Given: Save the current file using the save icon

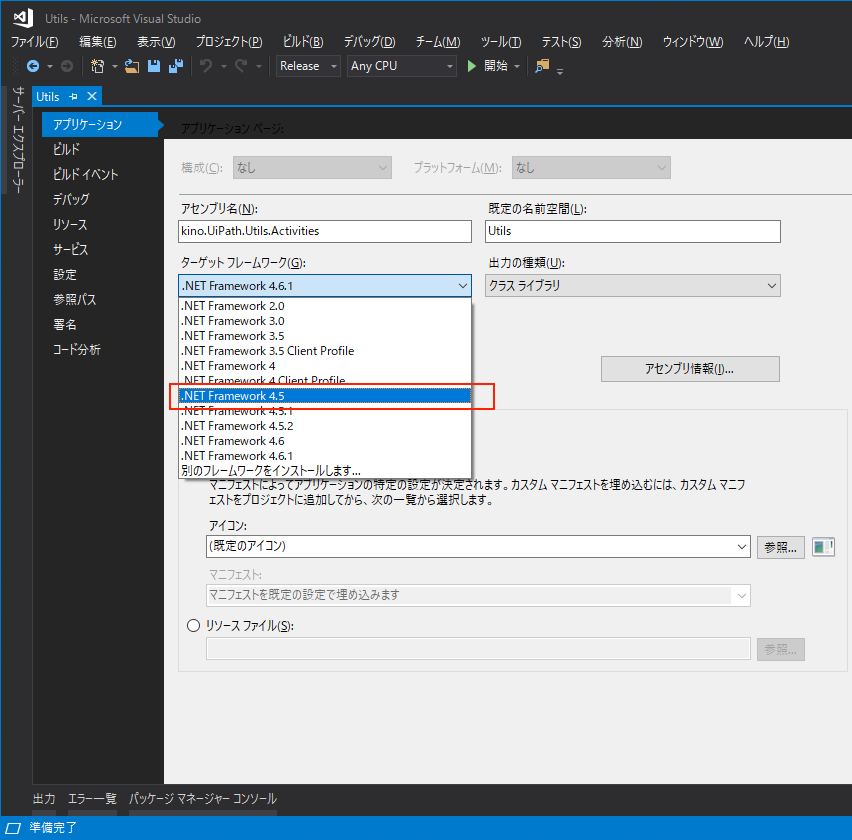Looking at the screenshot, I should [x=153, y=66].
